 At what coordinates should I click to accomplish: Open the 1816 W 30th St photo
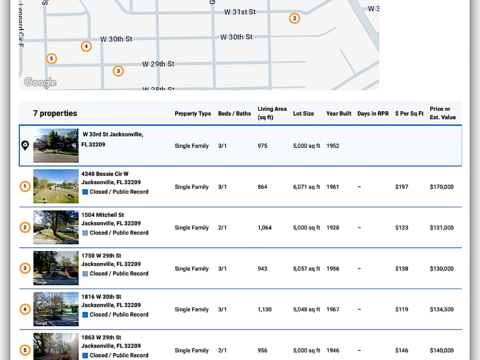[56, 309]
